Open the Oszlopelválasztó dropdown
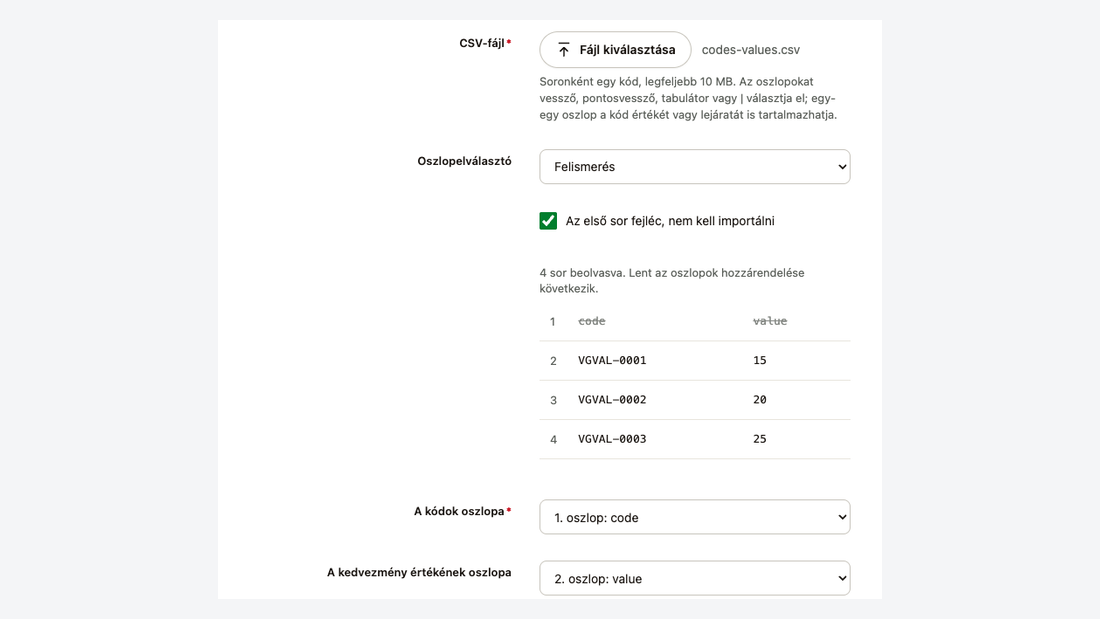Screen dimensions: 1100x619 pyautogui.click(x=695, y=167)
